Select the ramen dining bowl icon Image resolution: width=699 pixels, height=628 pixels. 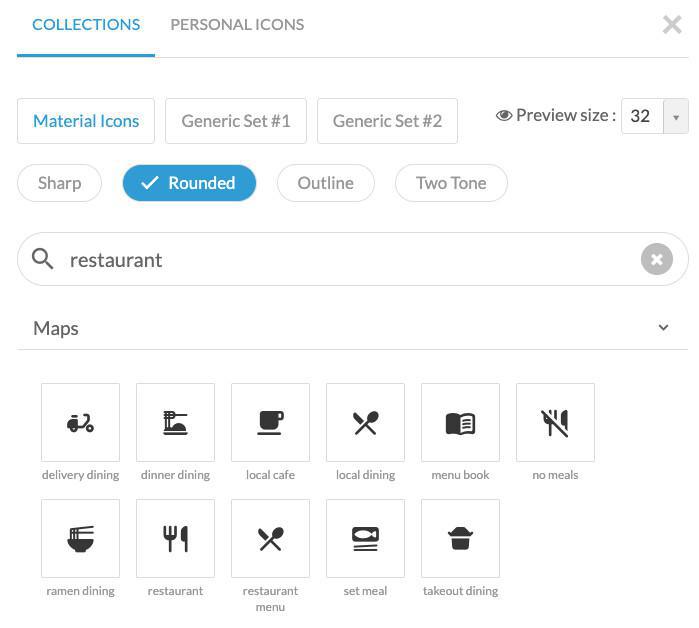coord(80,538)
